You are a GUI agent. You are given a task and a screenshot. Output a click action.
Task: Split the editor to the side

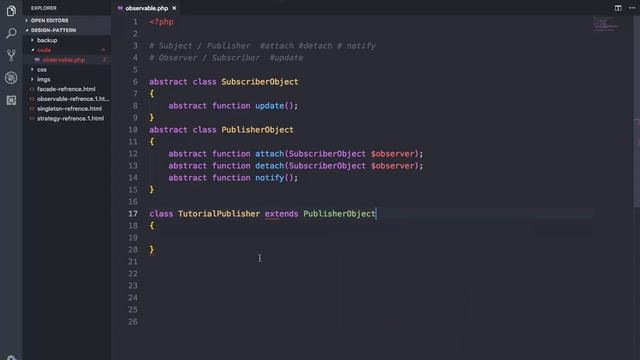tap(618, 8)
